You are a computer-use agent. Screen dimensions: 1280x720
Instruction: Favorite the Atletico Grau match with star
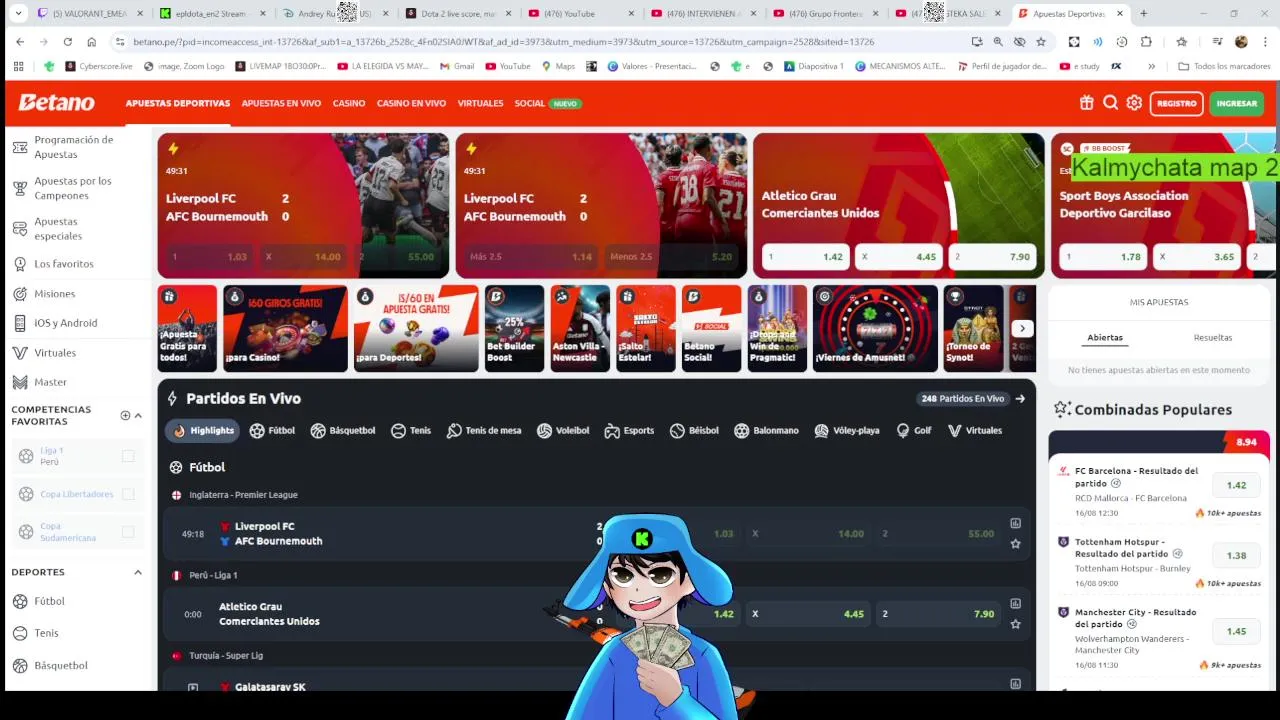(1015, 624)
